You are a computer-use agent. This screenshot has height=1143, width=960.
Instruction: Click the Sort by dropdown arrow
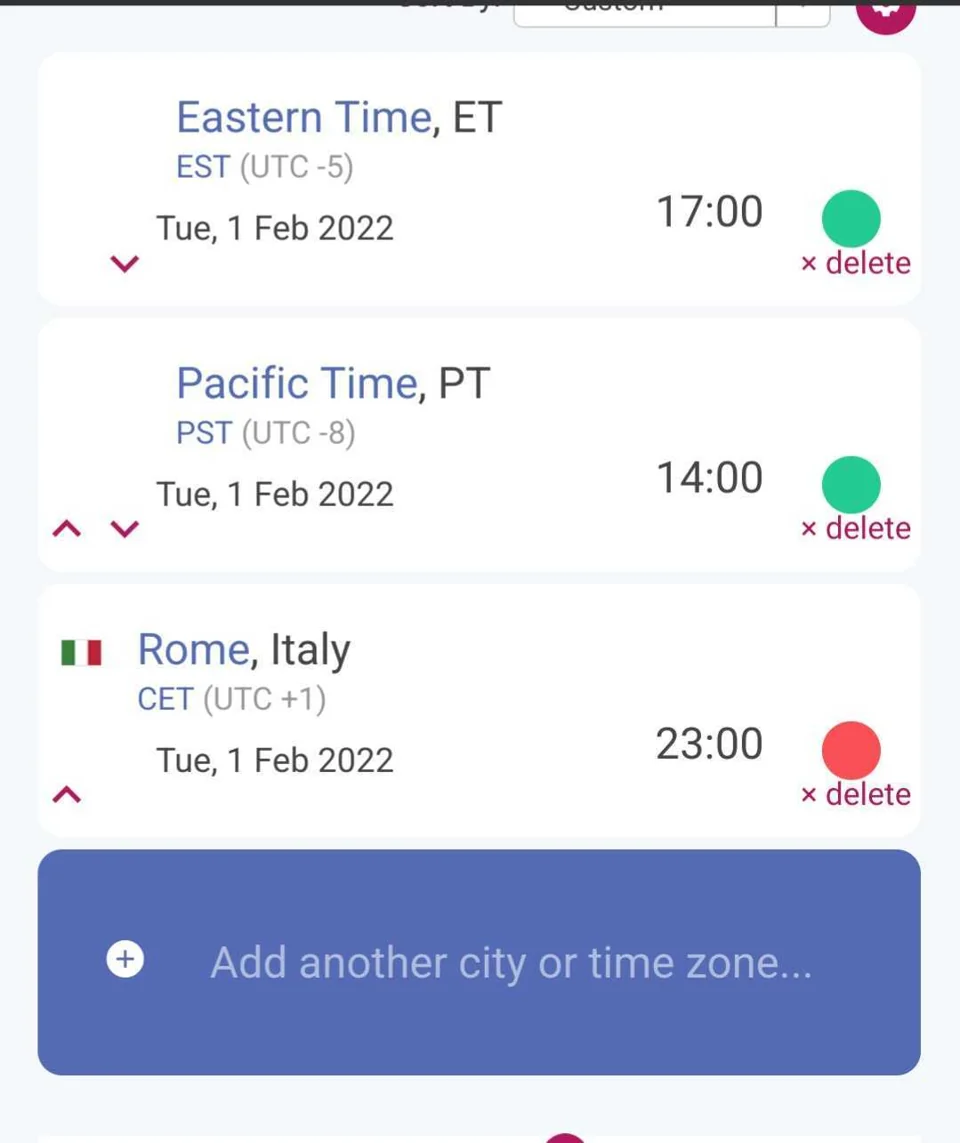[803, 12]
